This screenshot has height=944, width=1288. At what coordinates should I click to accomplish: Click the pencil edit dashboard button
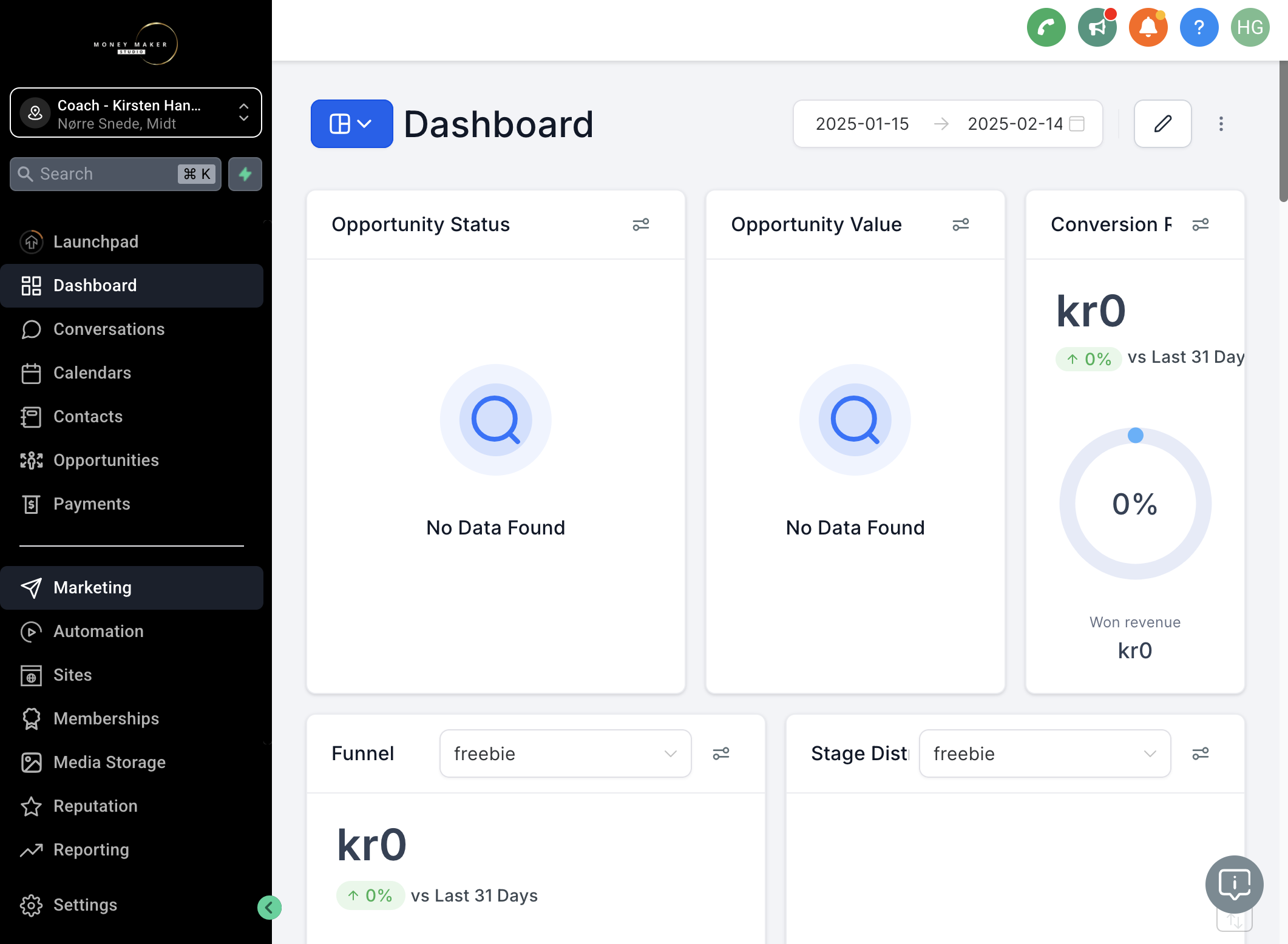click(1162, 124)
